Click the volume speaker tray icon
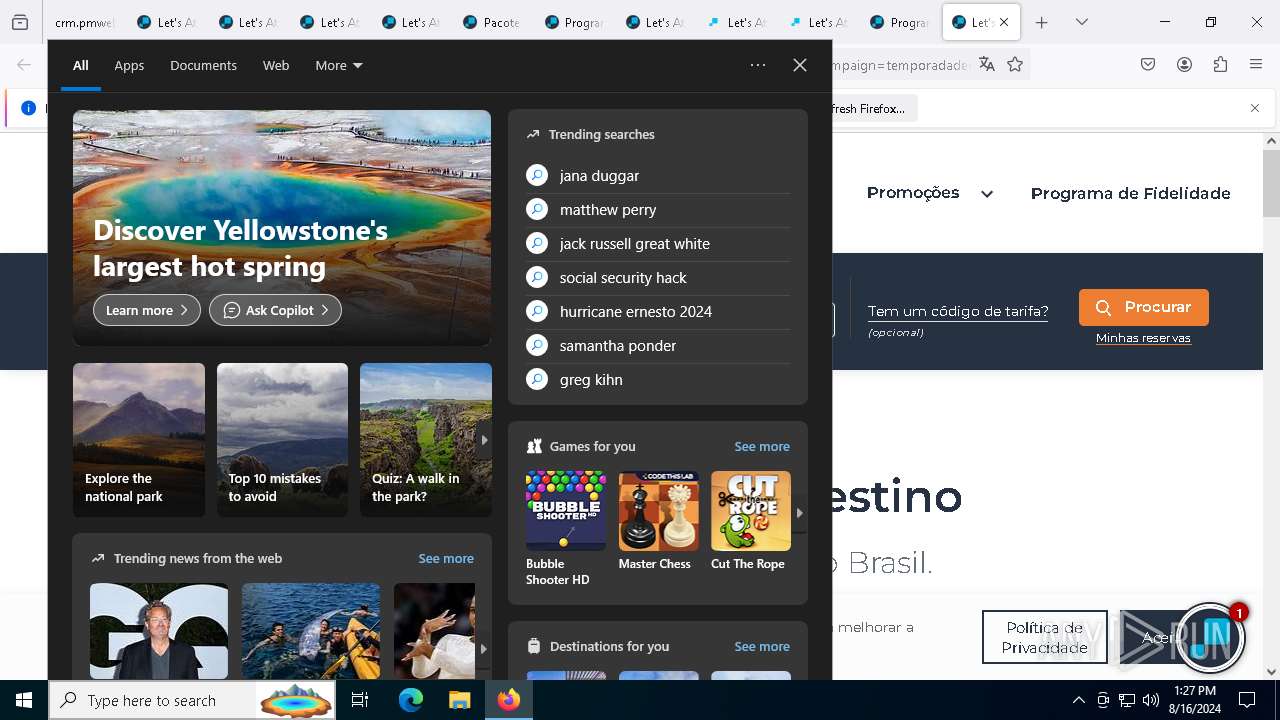The height and width of the screenshot is (720, 1280). click(1151, 700)
